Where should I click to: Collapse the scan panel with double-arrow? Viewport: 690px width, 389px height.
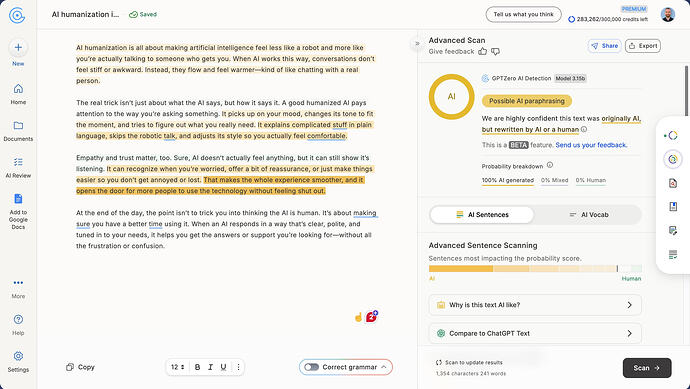pos(417,44)
